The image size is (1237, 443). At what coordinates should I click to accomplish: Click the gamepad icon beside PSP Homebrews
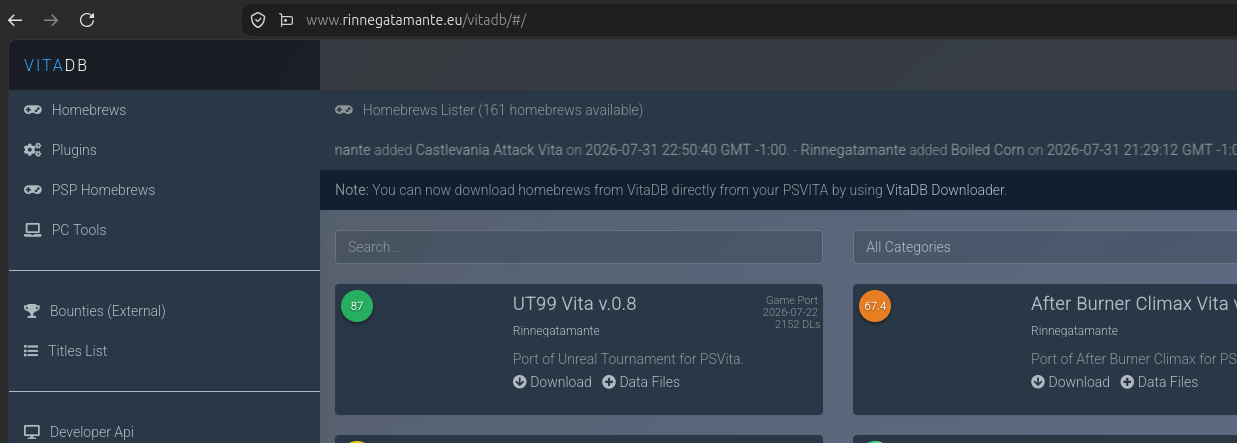32,190
